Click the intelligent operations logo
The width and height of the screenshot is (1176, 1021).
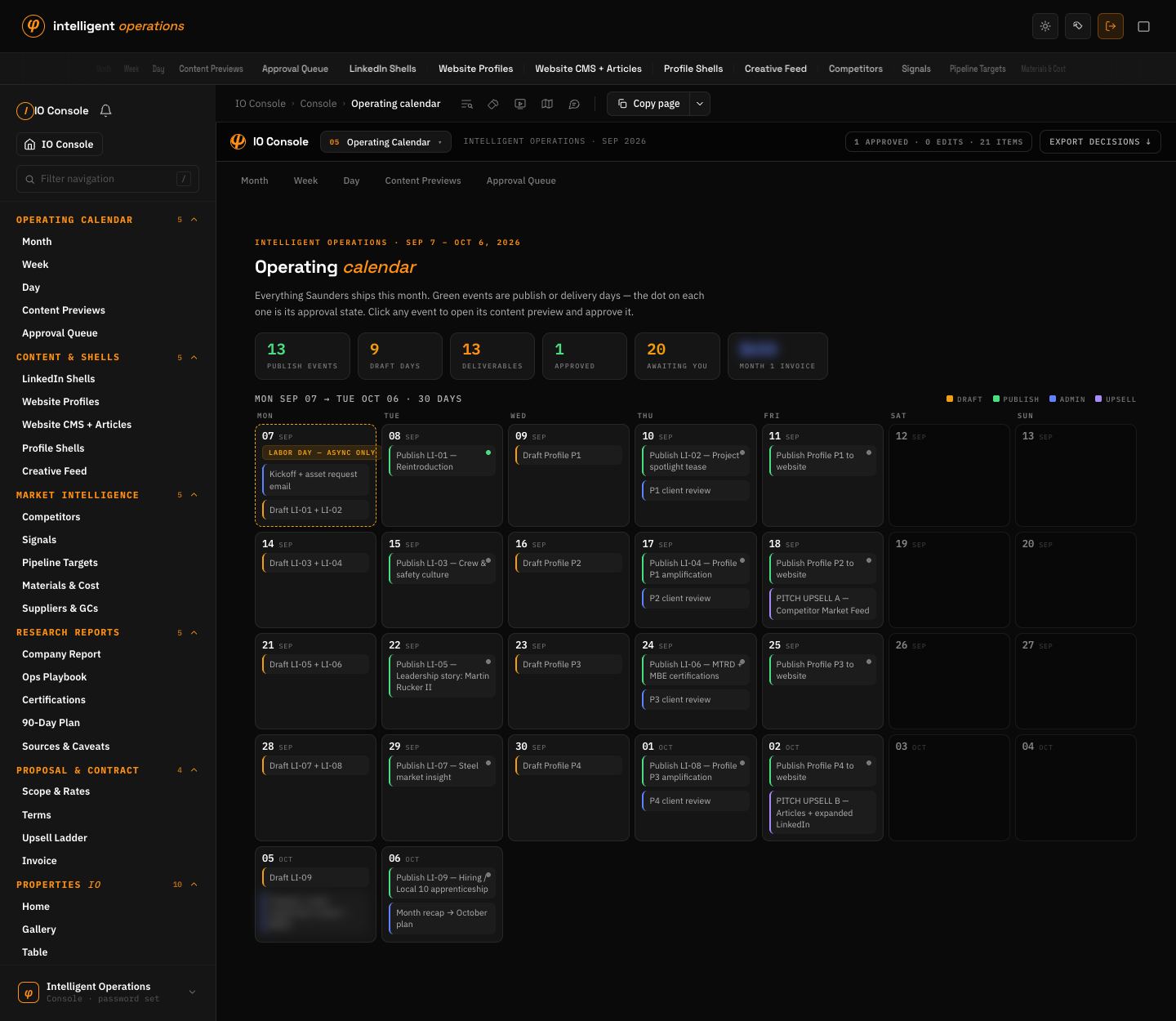(x=103, y=26)
